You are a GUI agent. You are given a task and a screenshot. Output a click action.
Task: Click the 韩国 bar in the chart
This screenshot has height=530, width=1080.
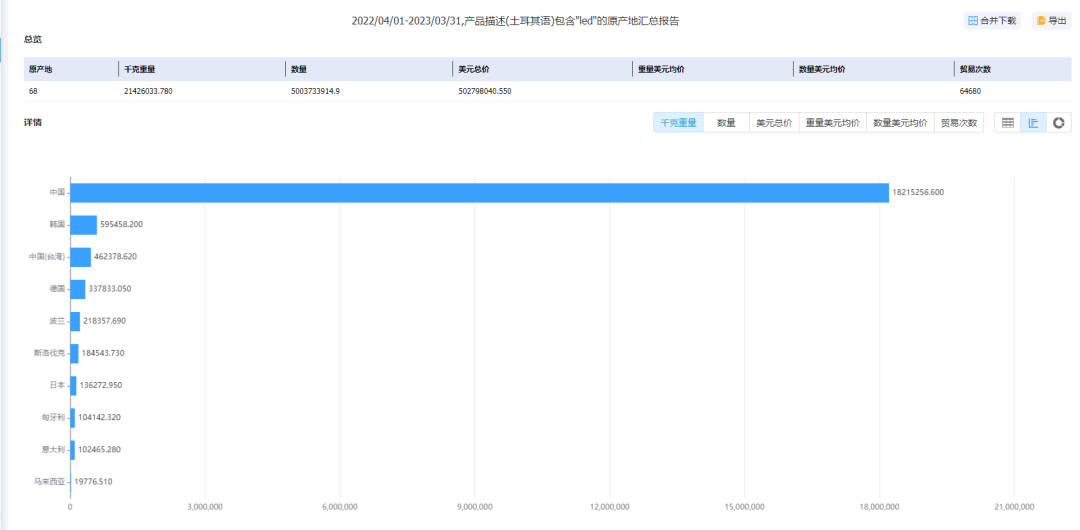83,225
